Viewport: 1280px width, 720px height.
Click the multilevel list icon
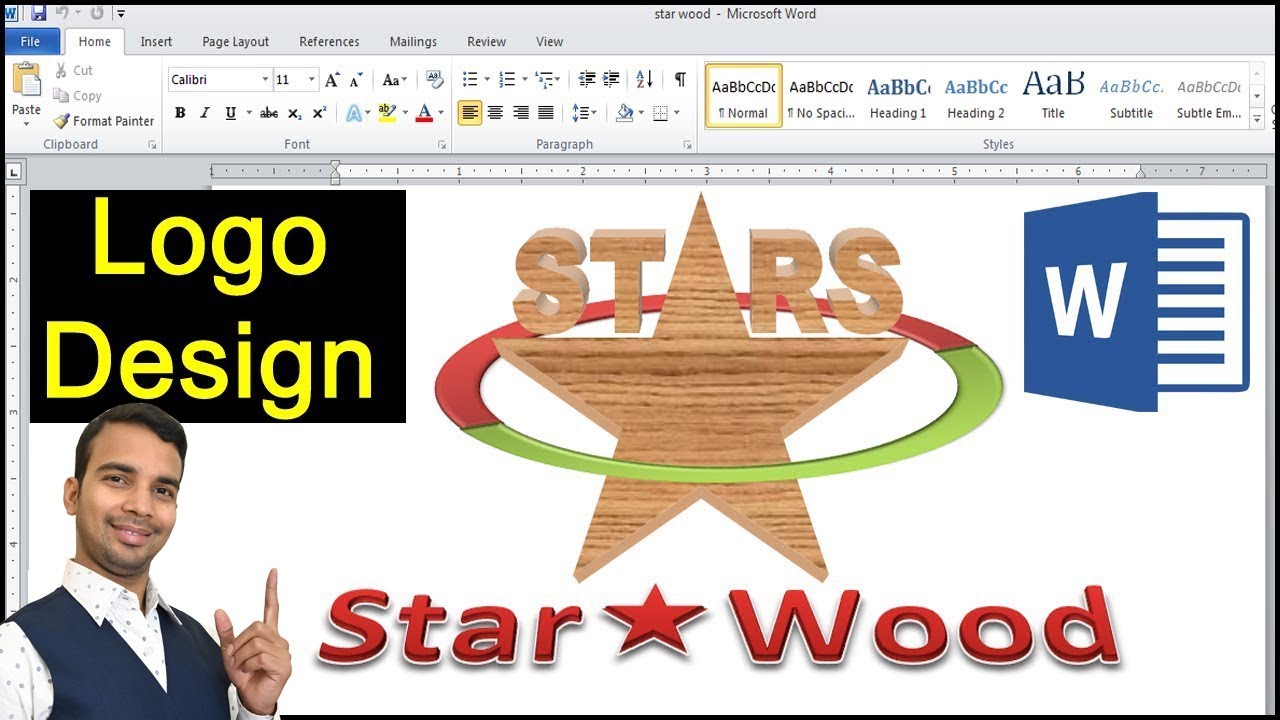[543, 80]
